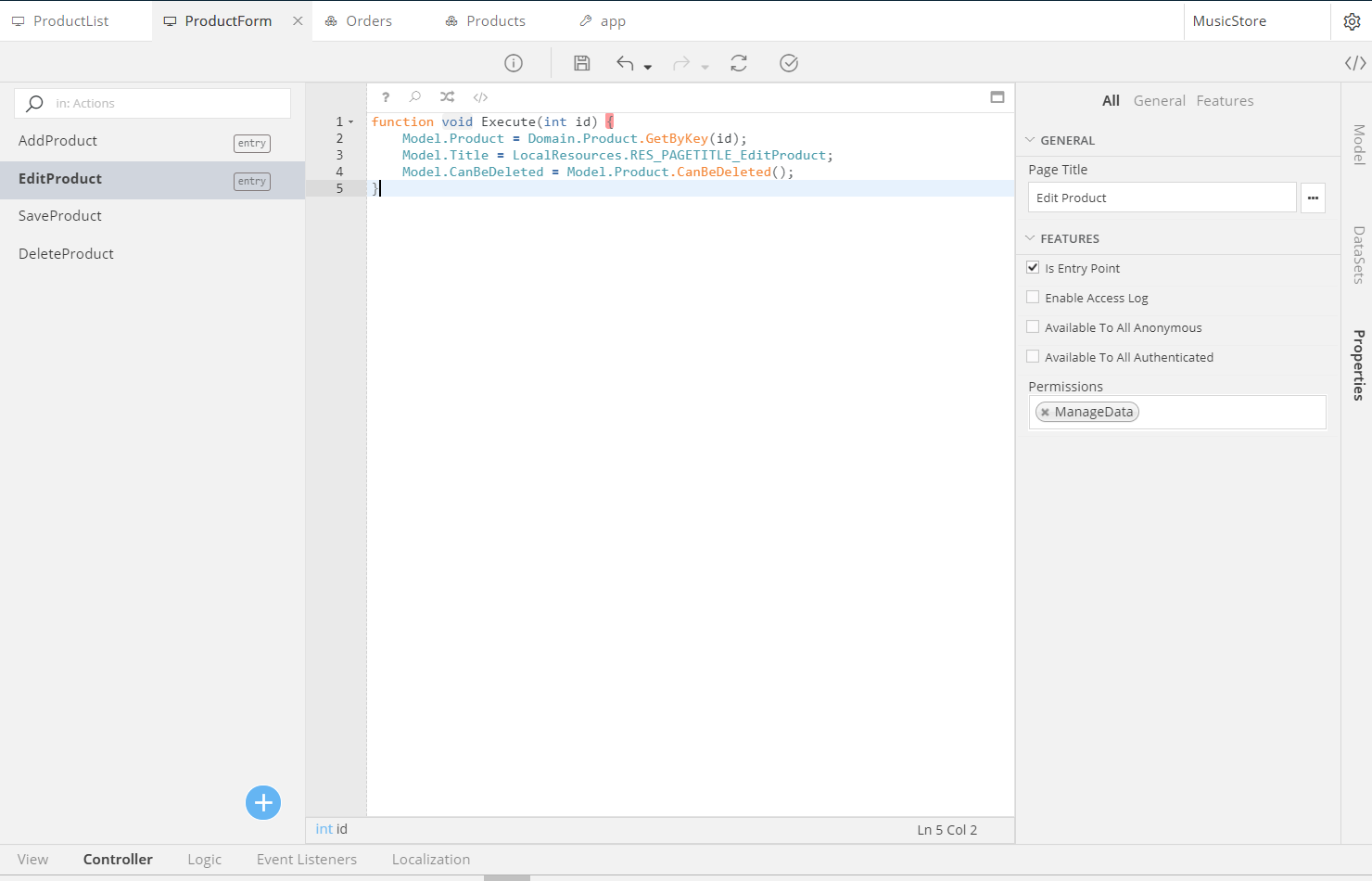Enable the Access Log checkbox
The height and width of the screenshot is (881, 1372).
coord(1033,298)
